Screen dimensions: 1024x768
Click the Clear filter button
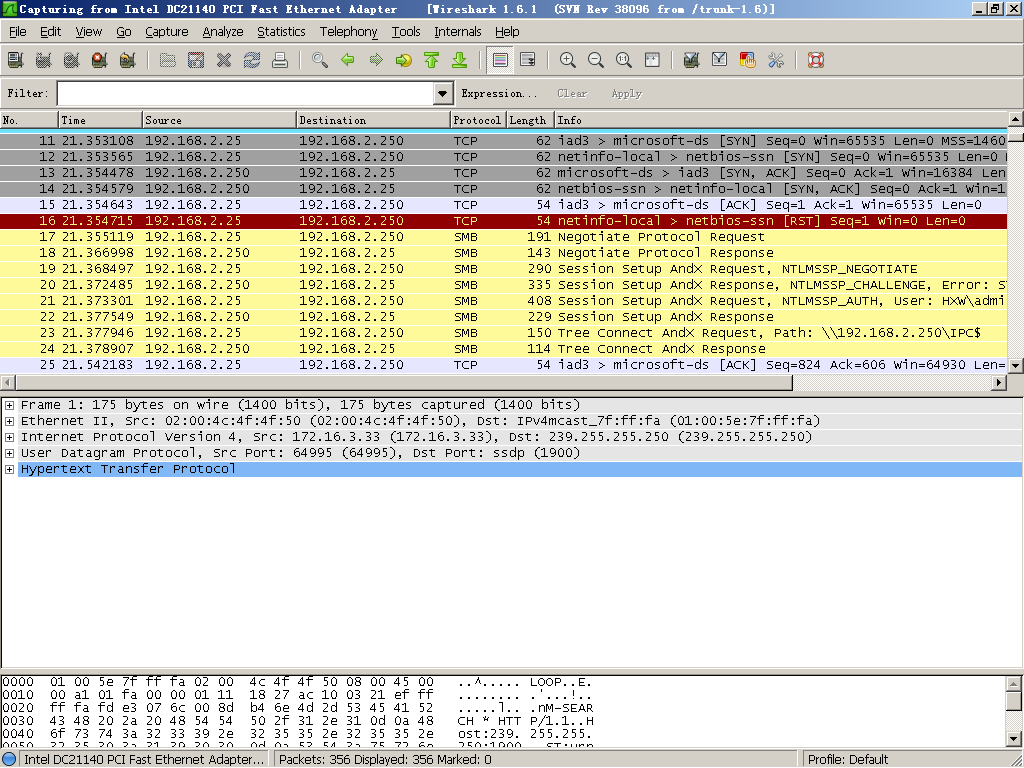tap(572, 93)
